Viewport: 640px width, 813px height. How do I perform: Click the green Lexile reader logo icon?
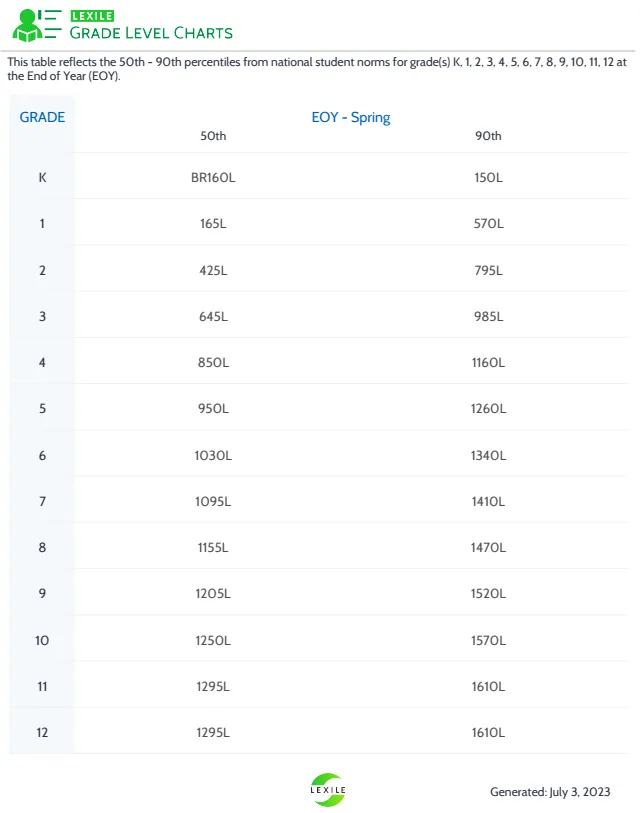coord(35,25)
